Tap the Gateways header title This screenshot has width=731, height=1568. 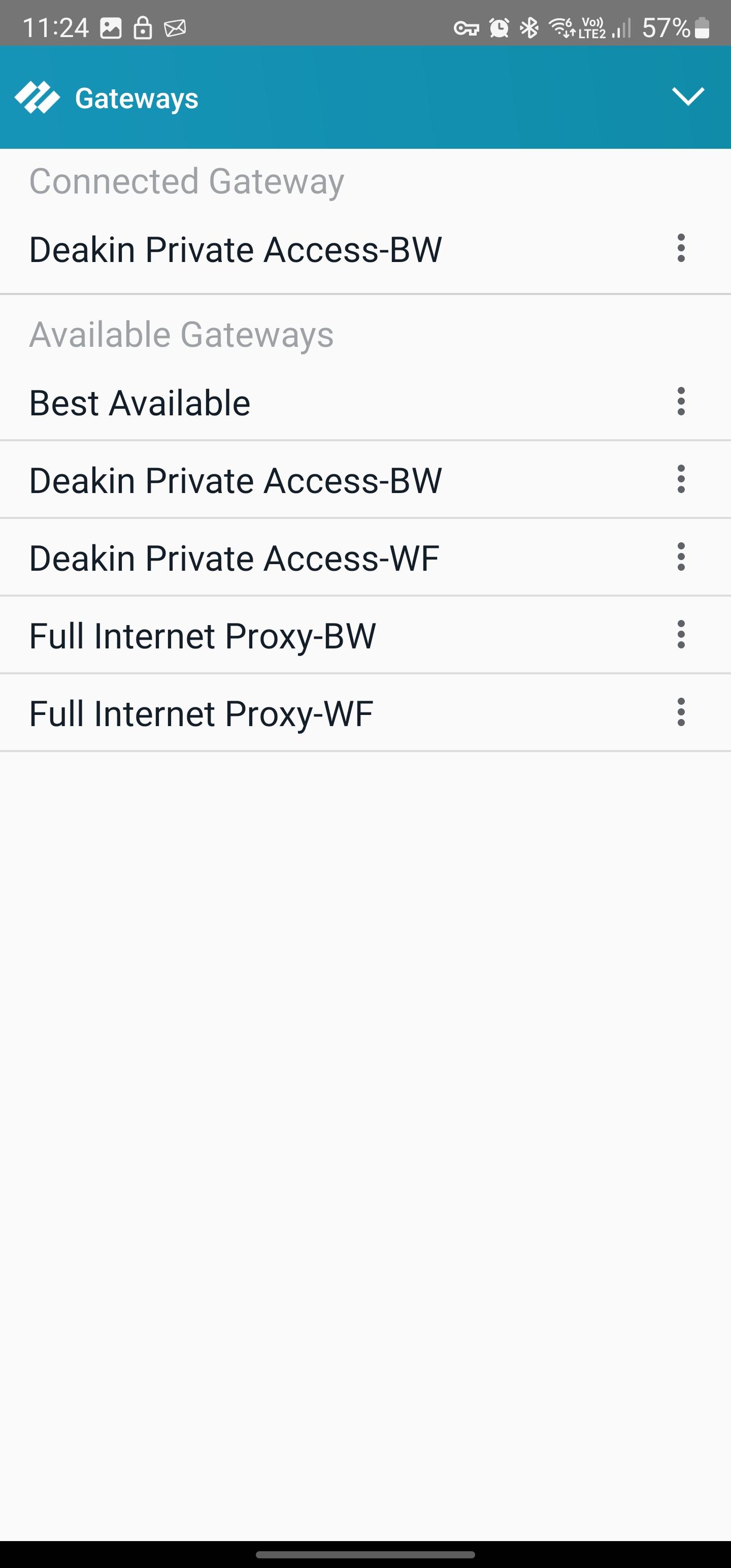137,98
